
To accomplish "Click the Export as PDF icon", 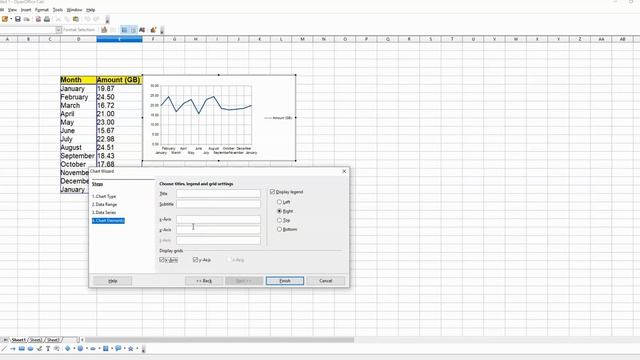I will click(x=38, y=19).
